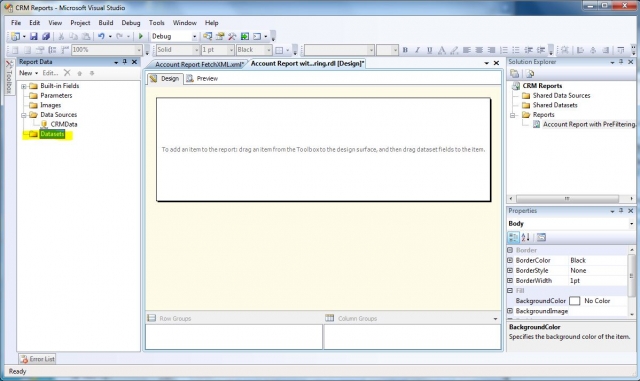Open the vertical Toolbox side tab
The width and height of the screenshot is (640, 381).
click(9, 76)
